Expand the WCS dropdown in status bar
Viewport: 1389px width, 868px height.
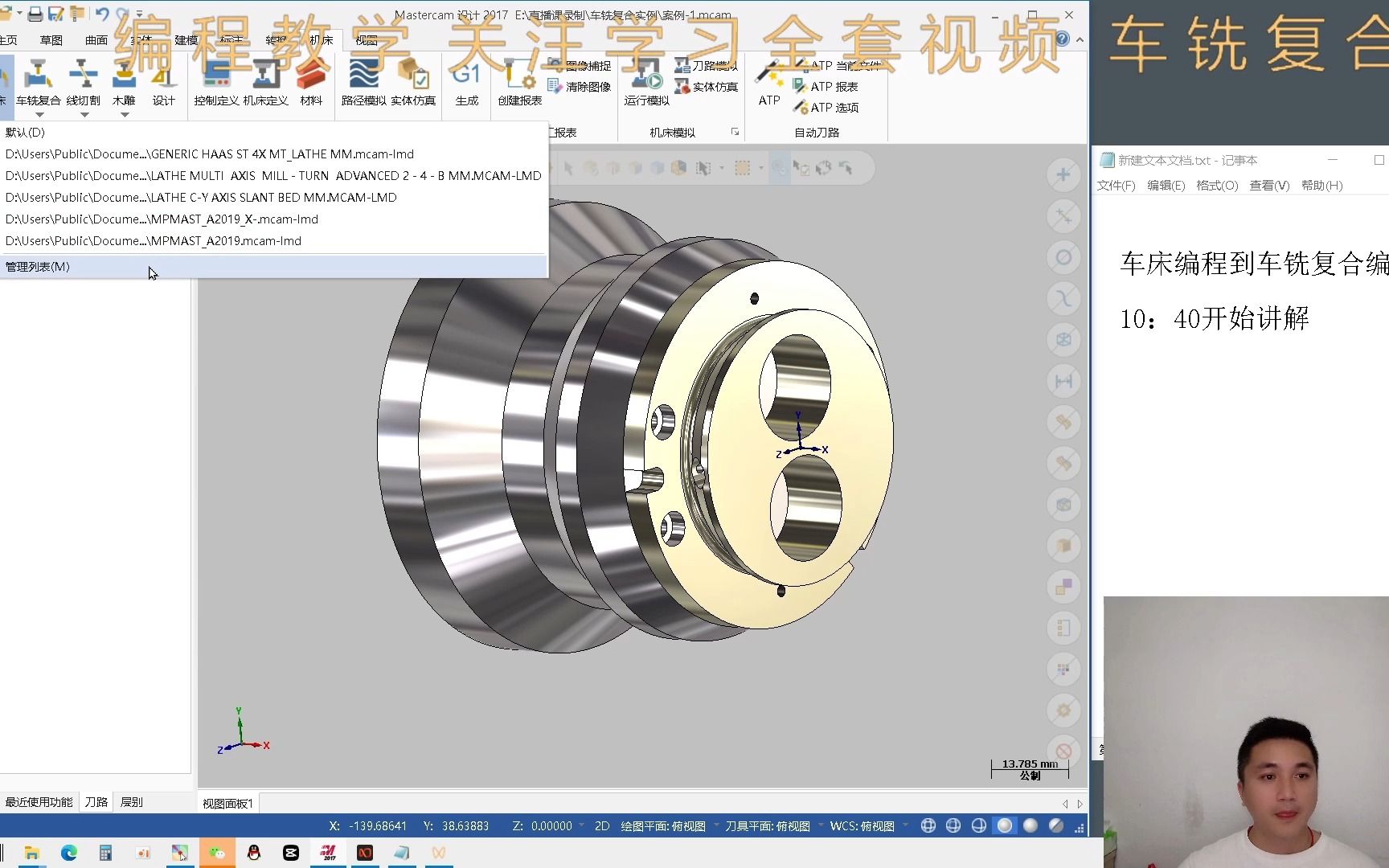(905, 825)
